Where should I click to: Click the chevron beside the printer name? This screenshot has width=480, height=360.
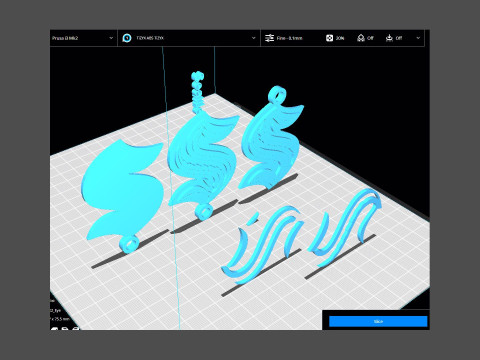[111, 38]
